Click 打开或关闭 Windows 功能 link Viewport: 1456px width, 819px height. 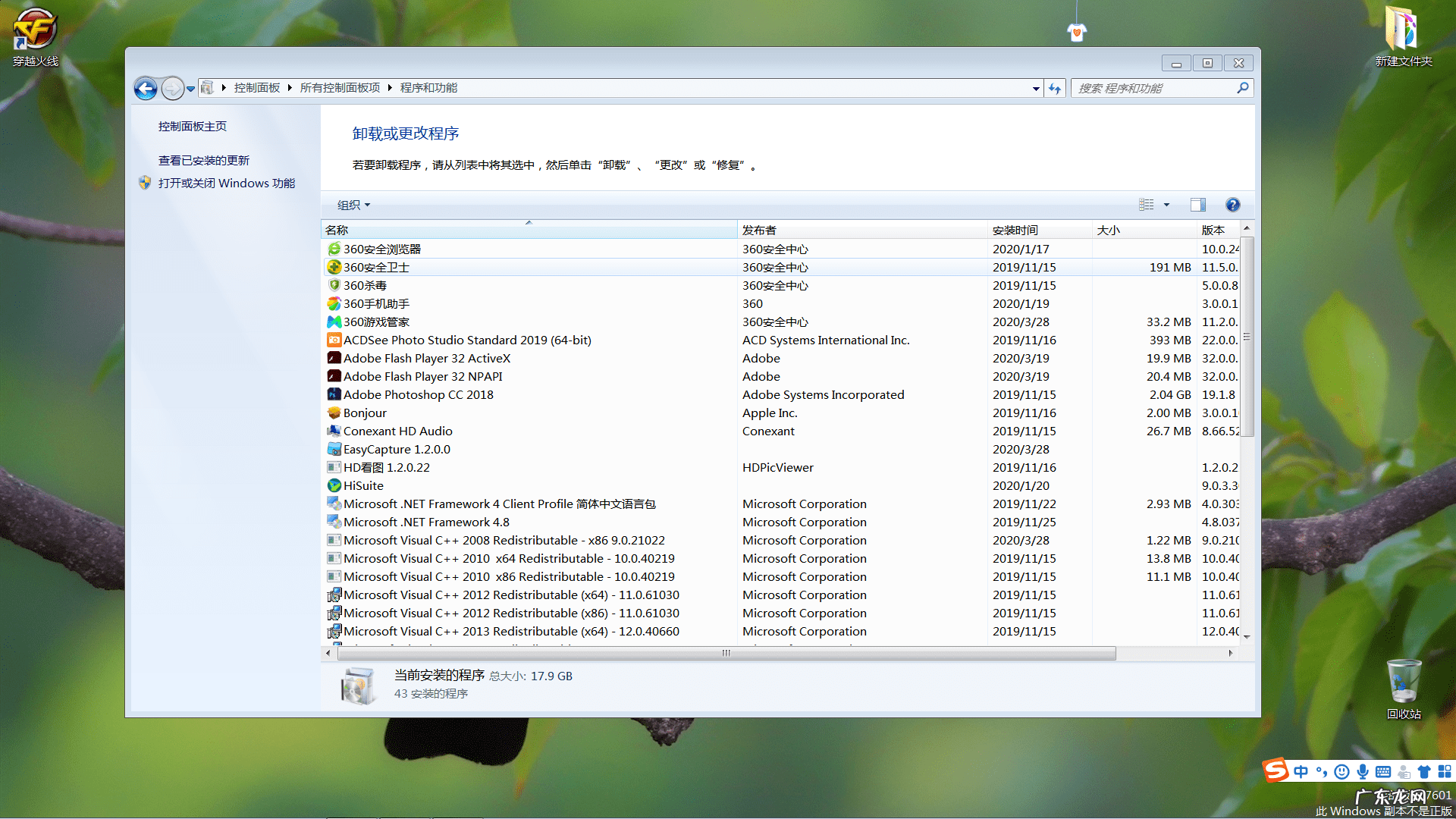226,183
